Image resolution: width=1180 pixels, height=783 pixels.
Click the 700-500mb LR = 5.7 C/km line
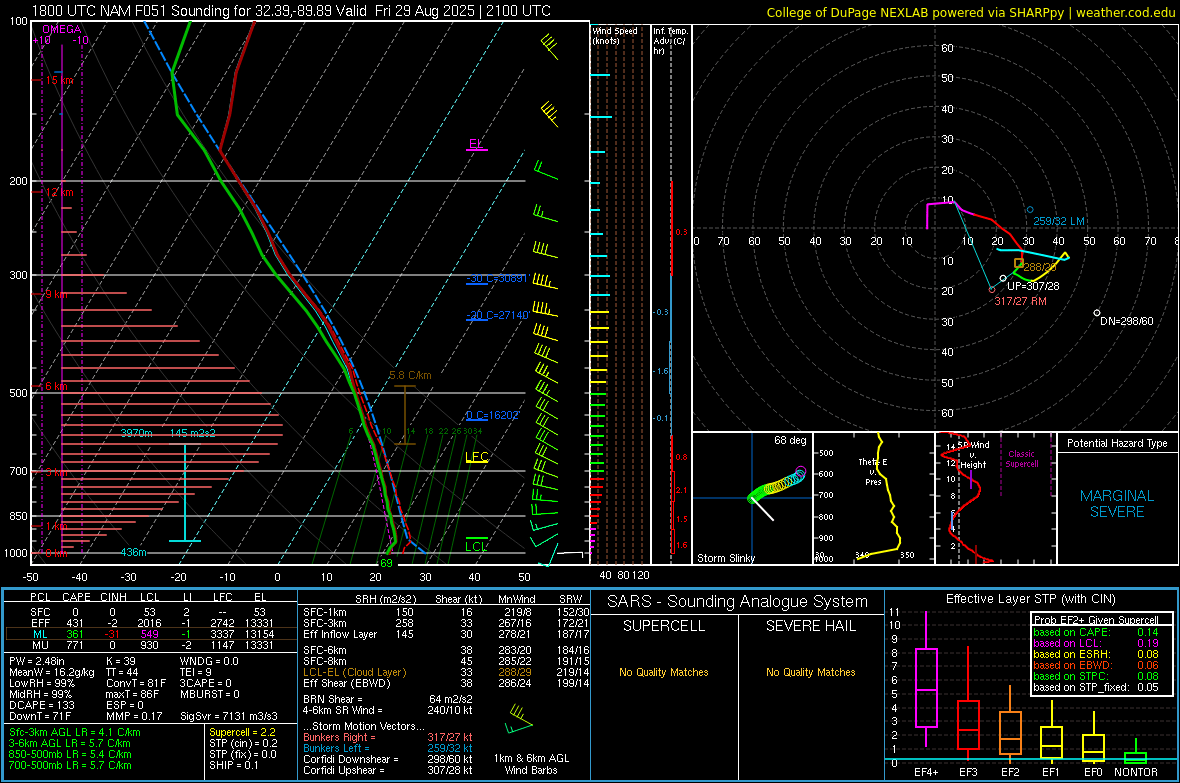click(70, 765)
